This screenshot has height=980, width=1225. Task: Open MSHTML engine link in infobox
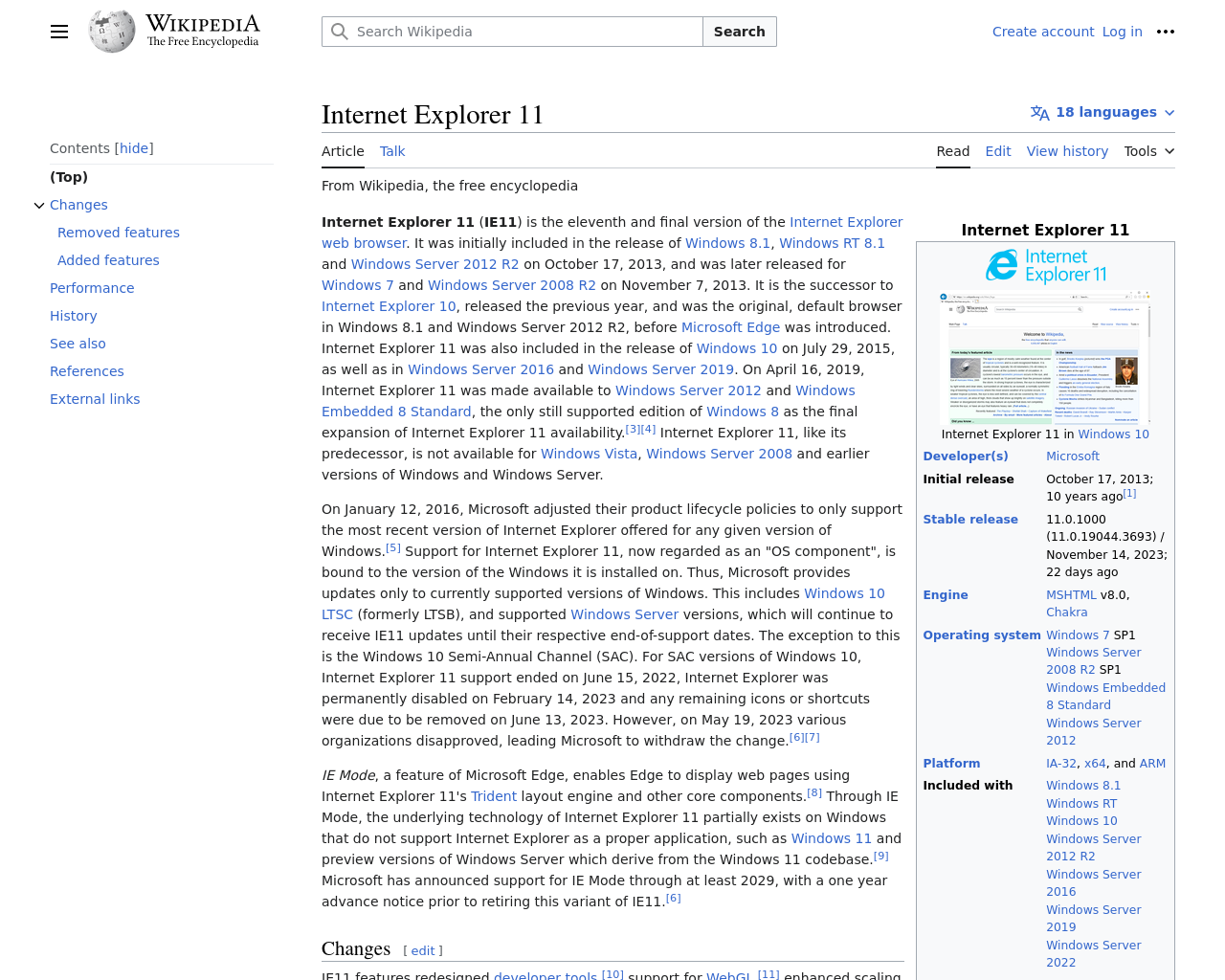1071,595
